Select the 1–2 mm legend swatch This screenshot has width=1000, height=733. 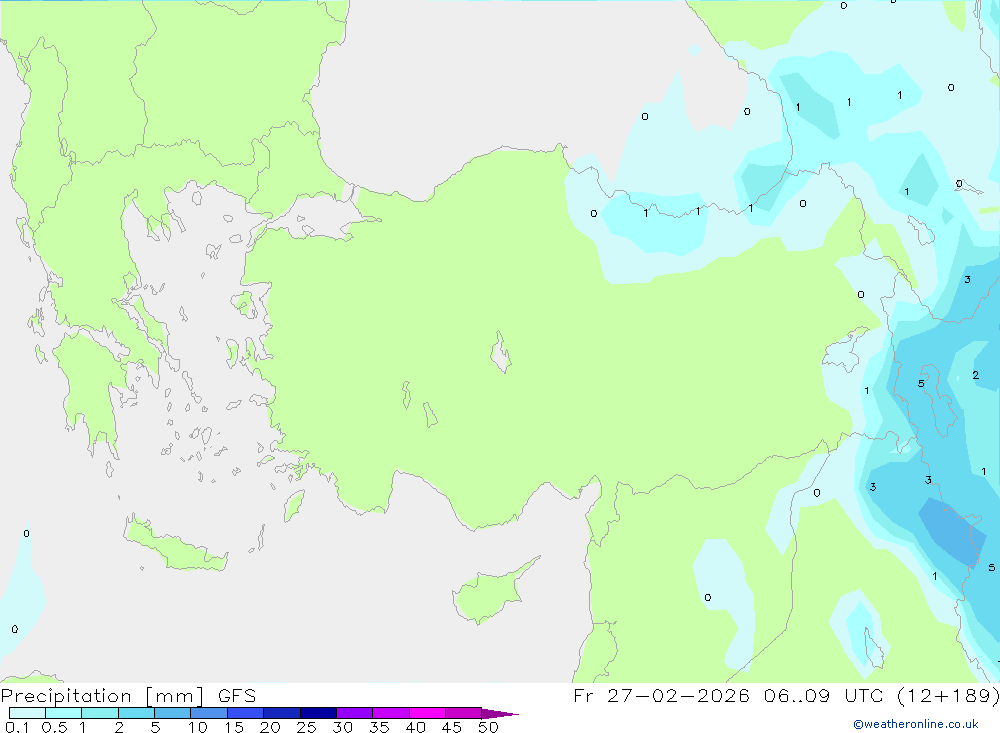coord(99,713)
